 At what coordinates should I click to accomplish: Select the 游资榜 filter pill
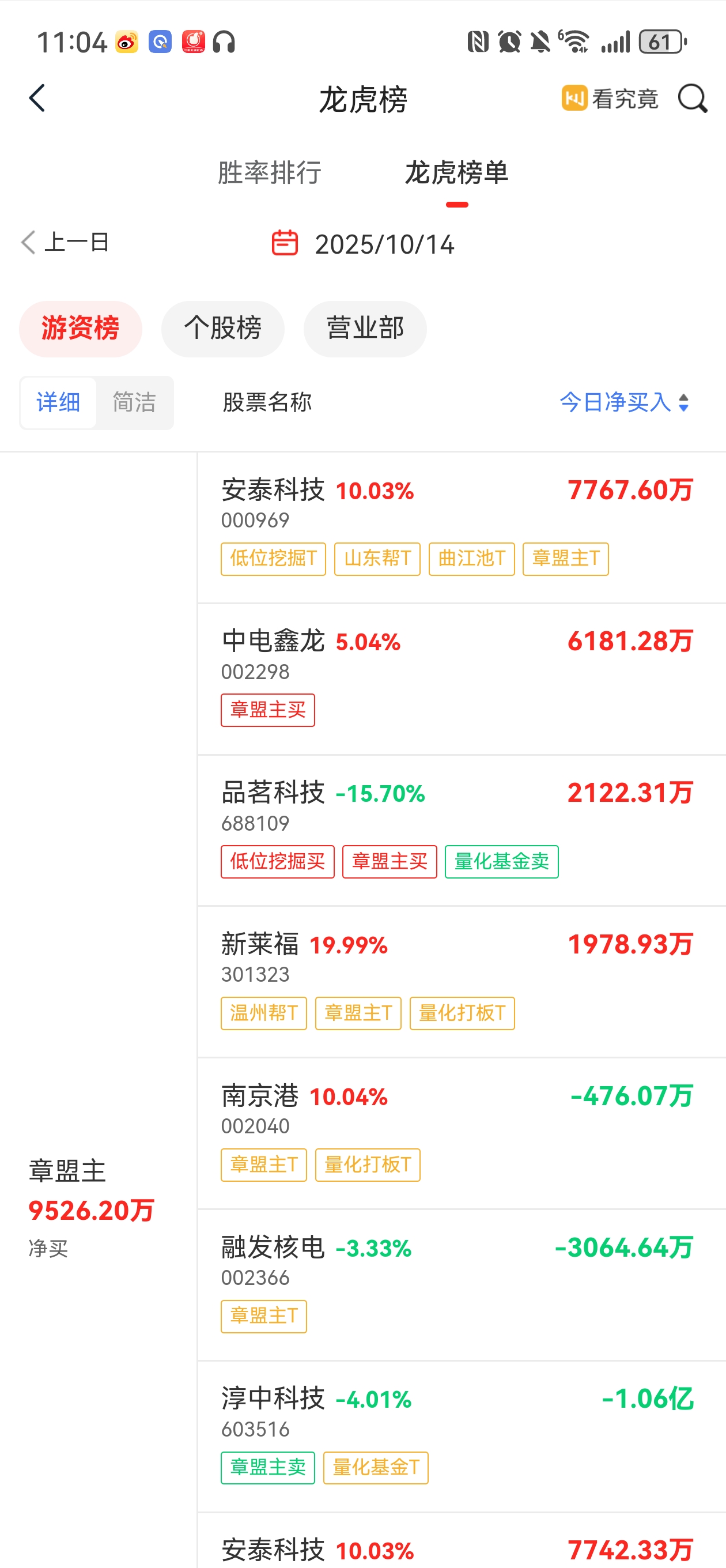point(80,329)
